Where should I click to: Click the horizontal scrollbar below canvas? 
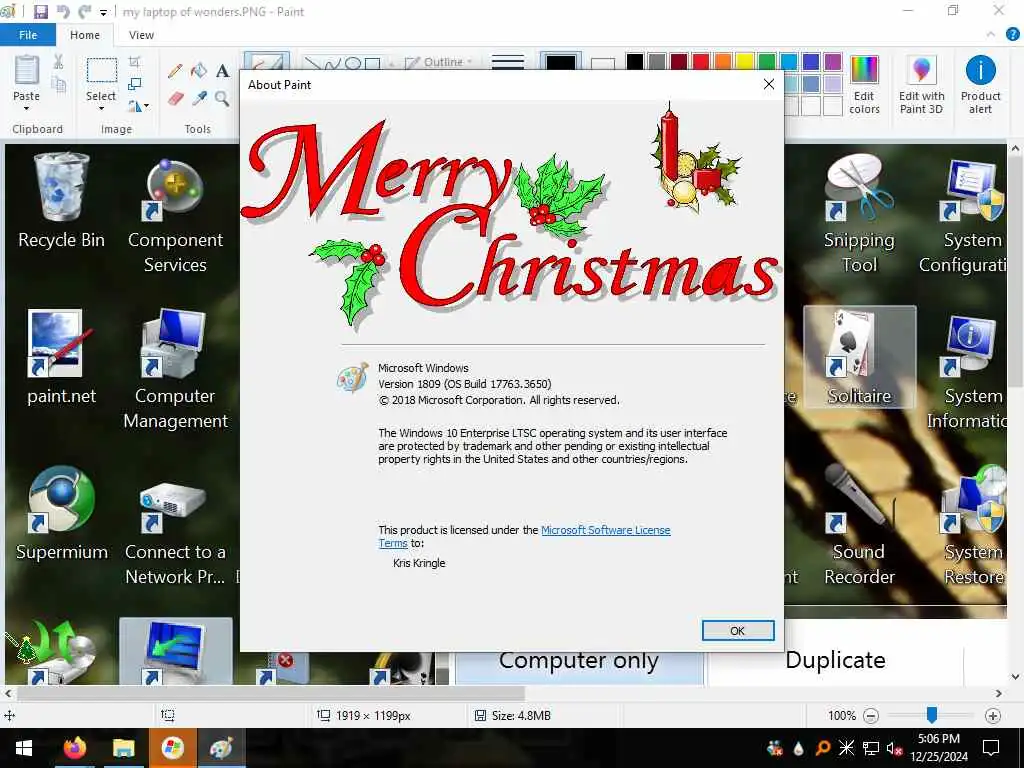[271, 693]
